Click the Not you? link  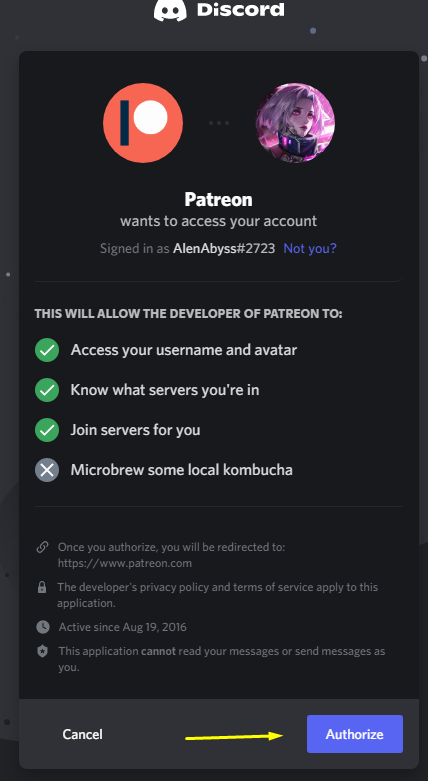[x=310, y=248]
